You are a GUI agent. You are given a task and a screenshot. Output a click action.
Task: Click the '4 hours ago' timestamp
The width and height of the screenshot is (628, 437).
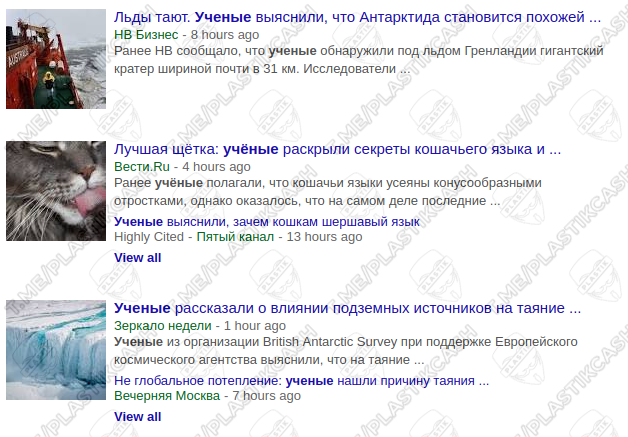[x=217, y=167]
